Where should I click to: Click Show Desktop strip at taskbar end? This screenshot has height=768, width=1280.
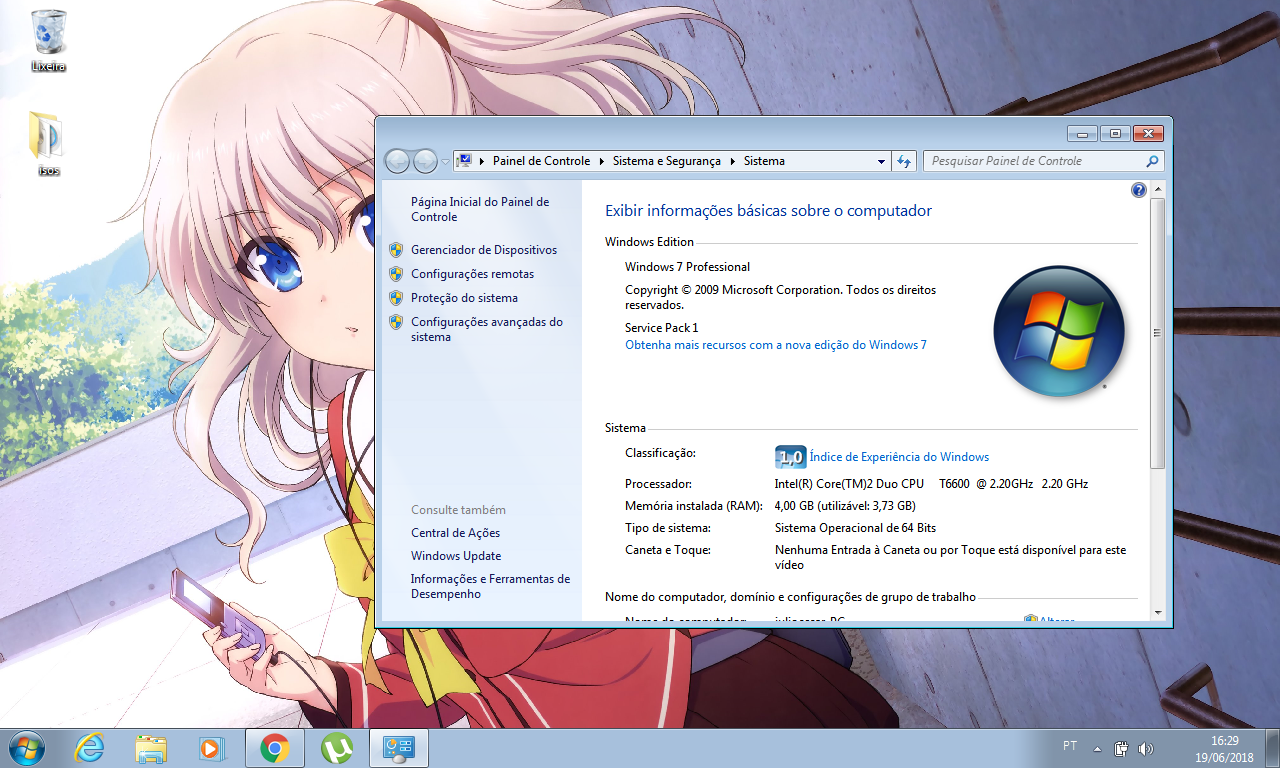(1273, 748)
